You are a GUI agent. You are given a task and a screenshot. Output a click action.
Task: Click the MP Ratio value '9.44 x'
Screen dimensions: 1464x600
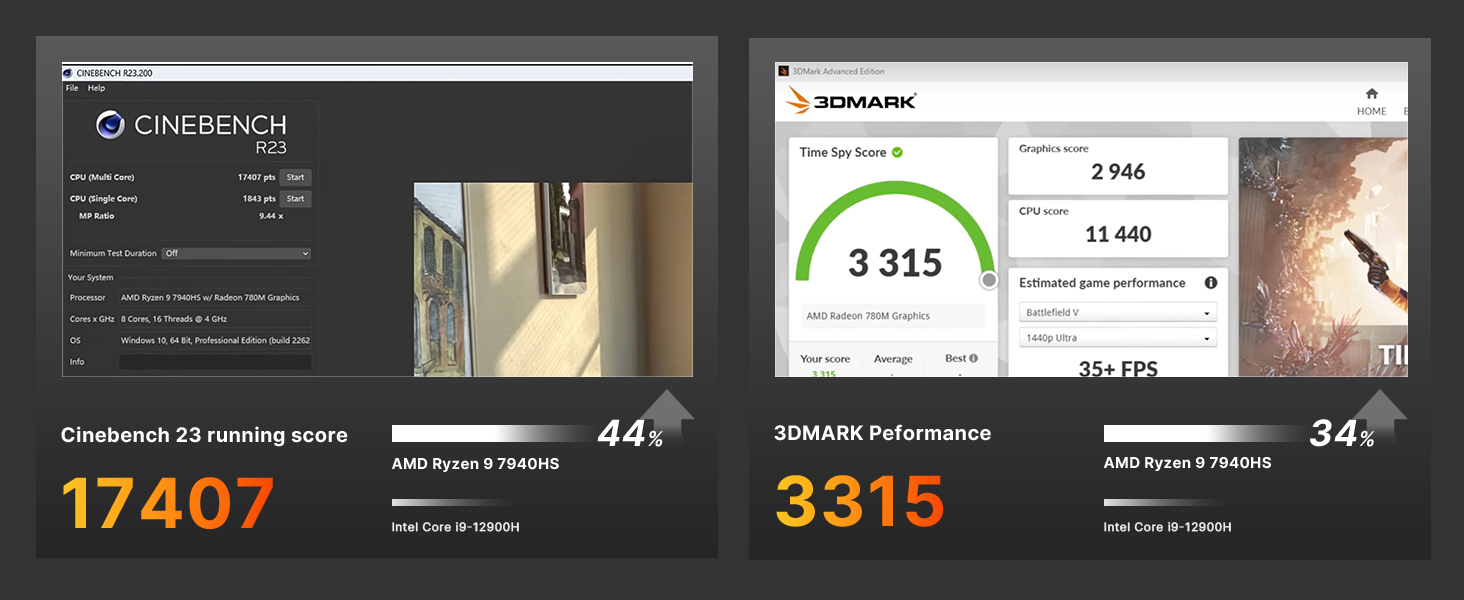271,215
